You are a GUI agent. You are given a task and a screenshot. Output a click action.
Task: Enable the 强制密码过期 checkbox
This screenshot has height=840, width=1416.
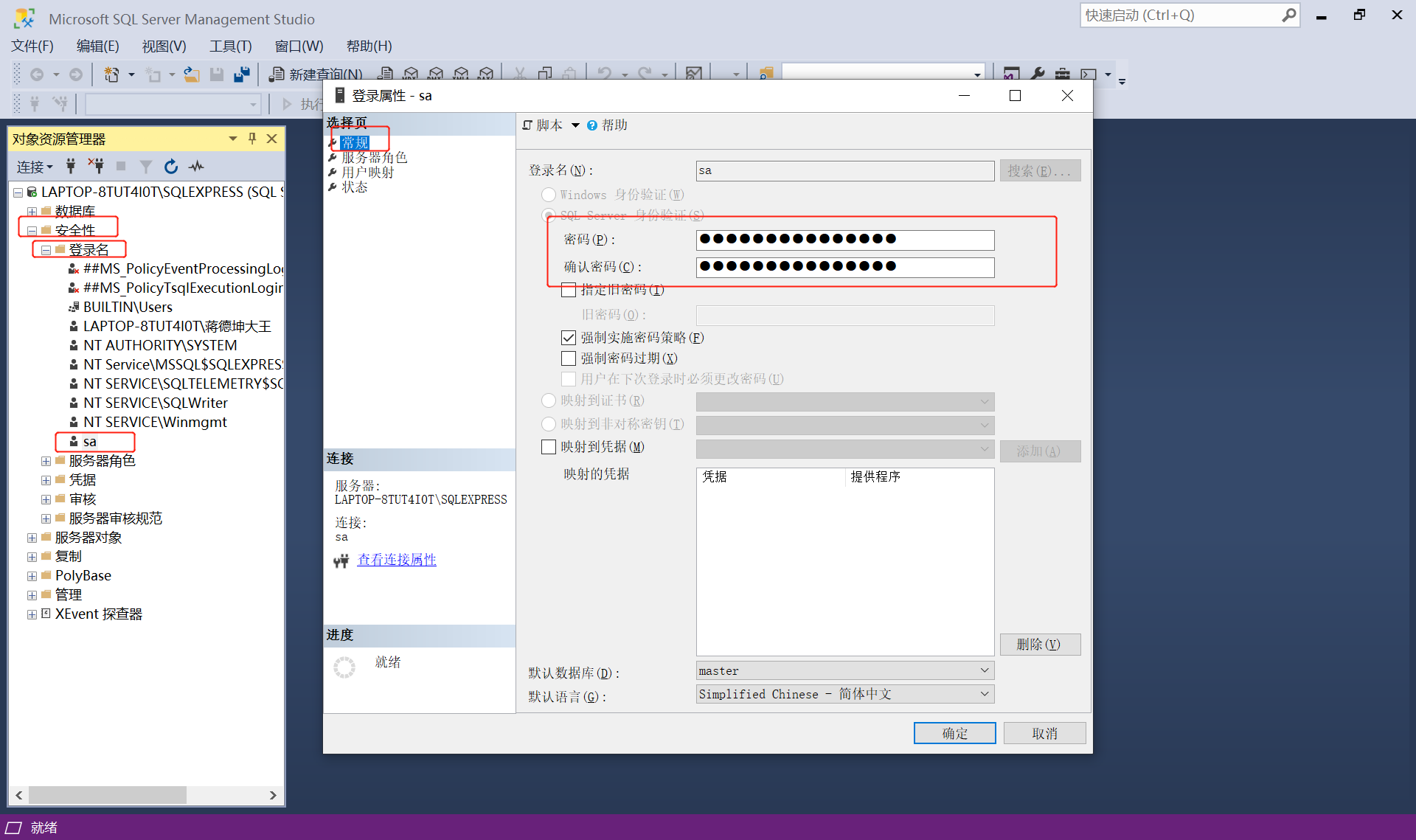(569, 358)
